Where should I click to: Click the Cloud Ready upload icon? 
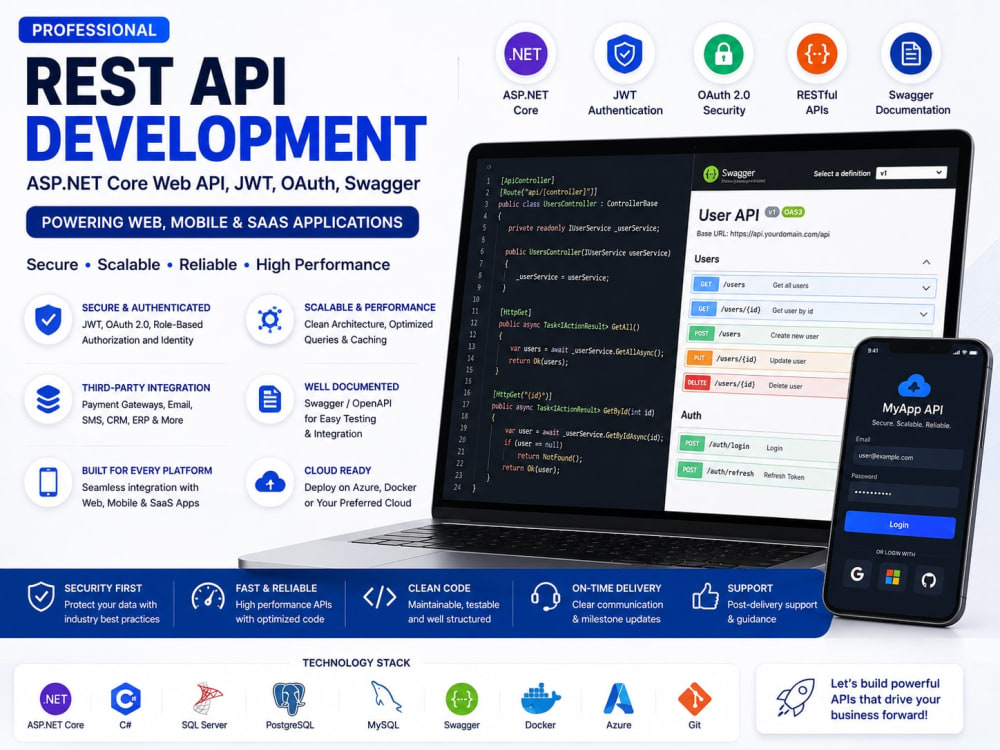pos(270,482)
